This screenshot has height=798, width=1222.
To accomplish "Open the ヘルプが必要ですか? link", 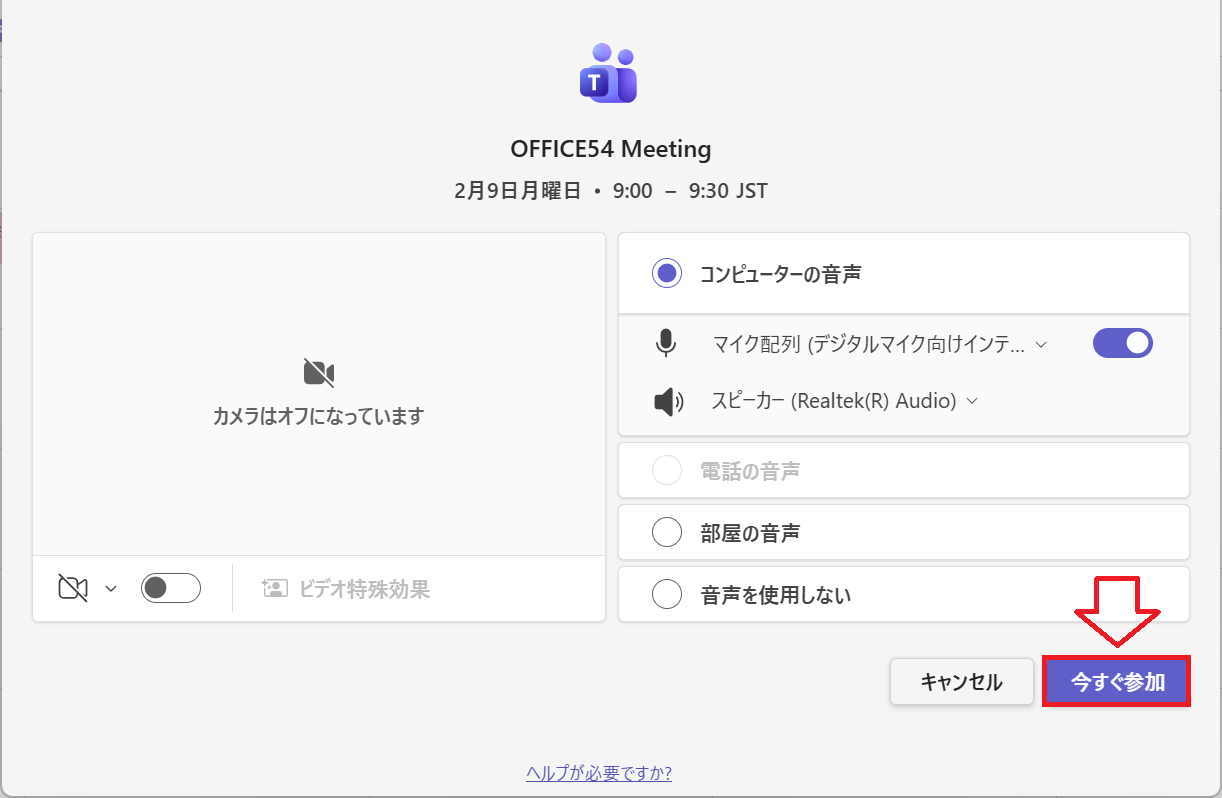I will (598, 773).
